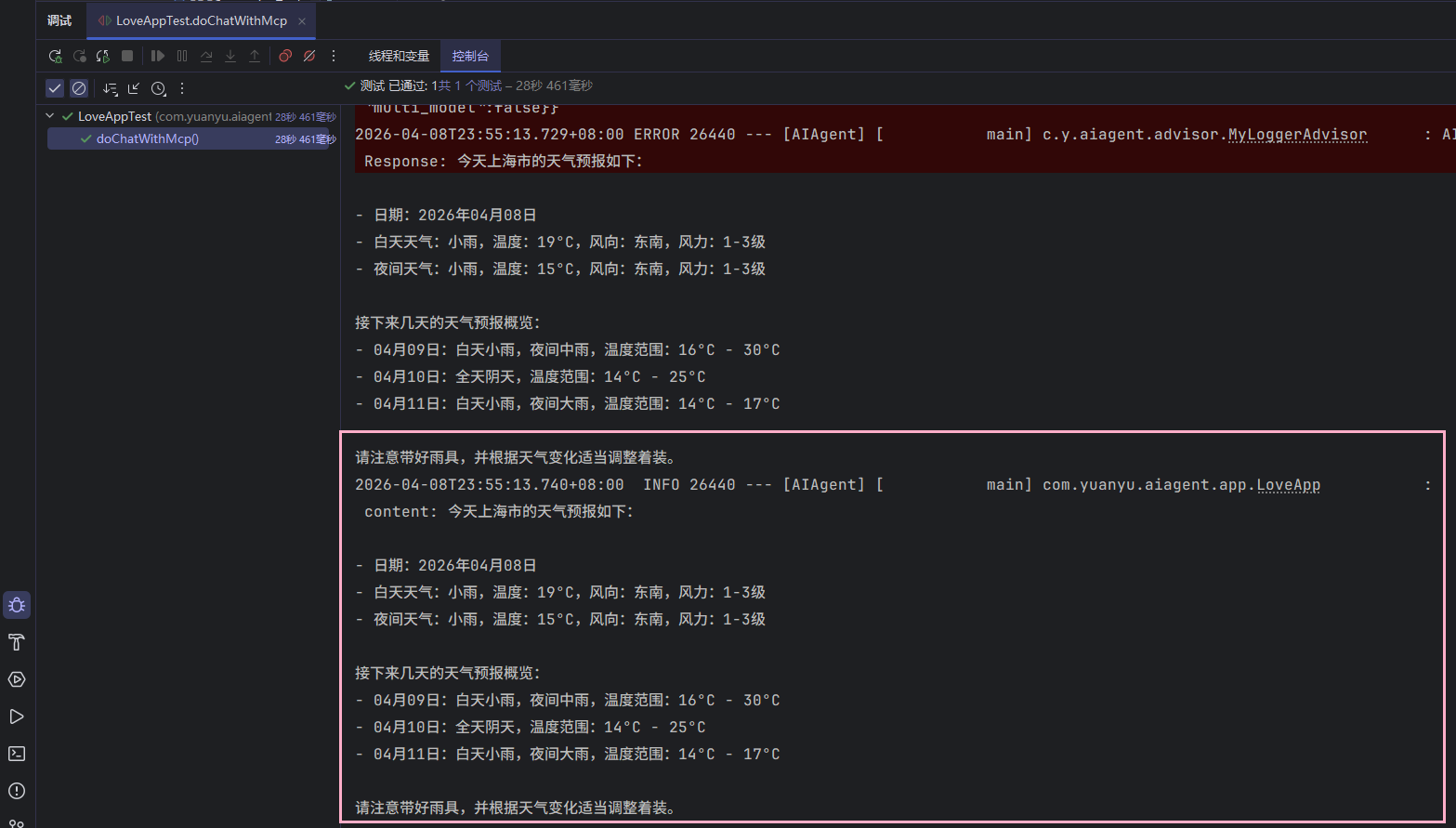1456x828 pixels.
Task: Select the 控制台 console tab
Action: [x=470, y=57]
